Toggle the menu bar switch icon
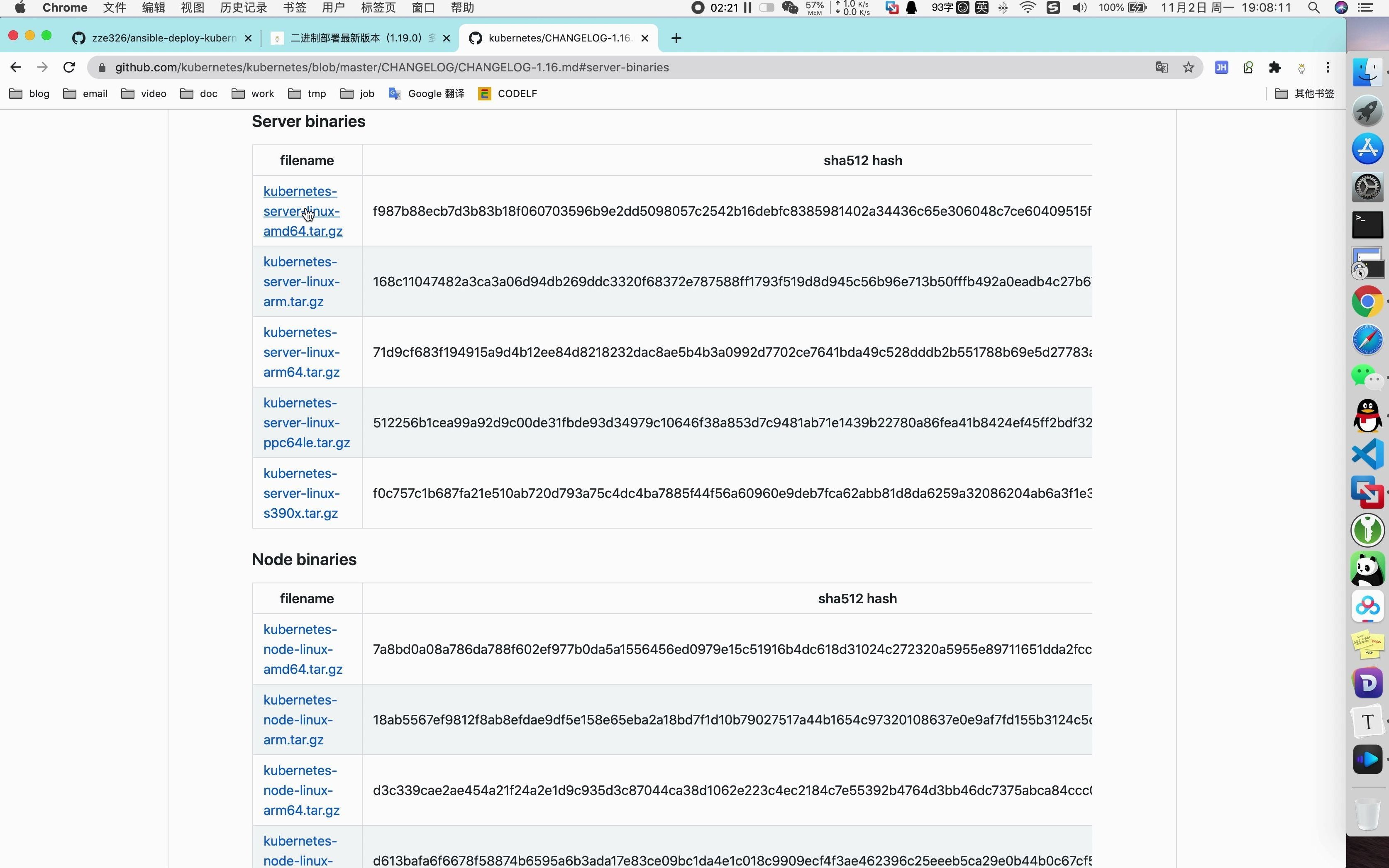Viewport: 1389px width, 868px height. pyautogui.click(x=766, y=7)
